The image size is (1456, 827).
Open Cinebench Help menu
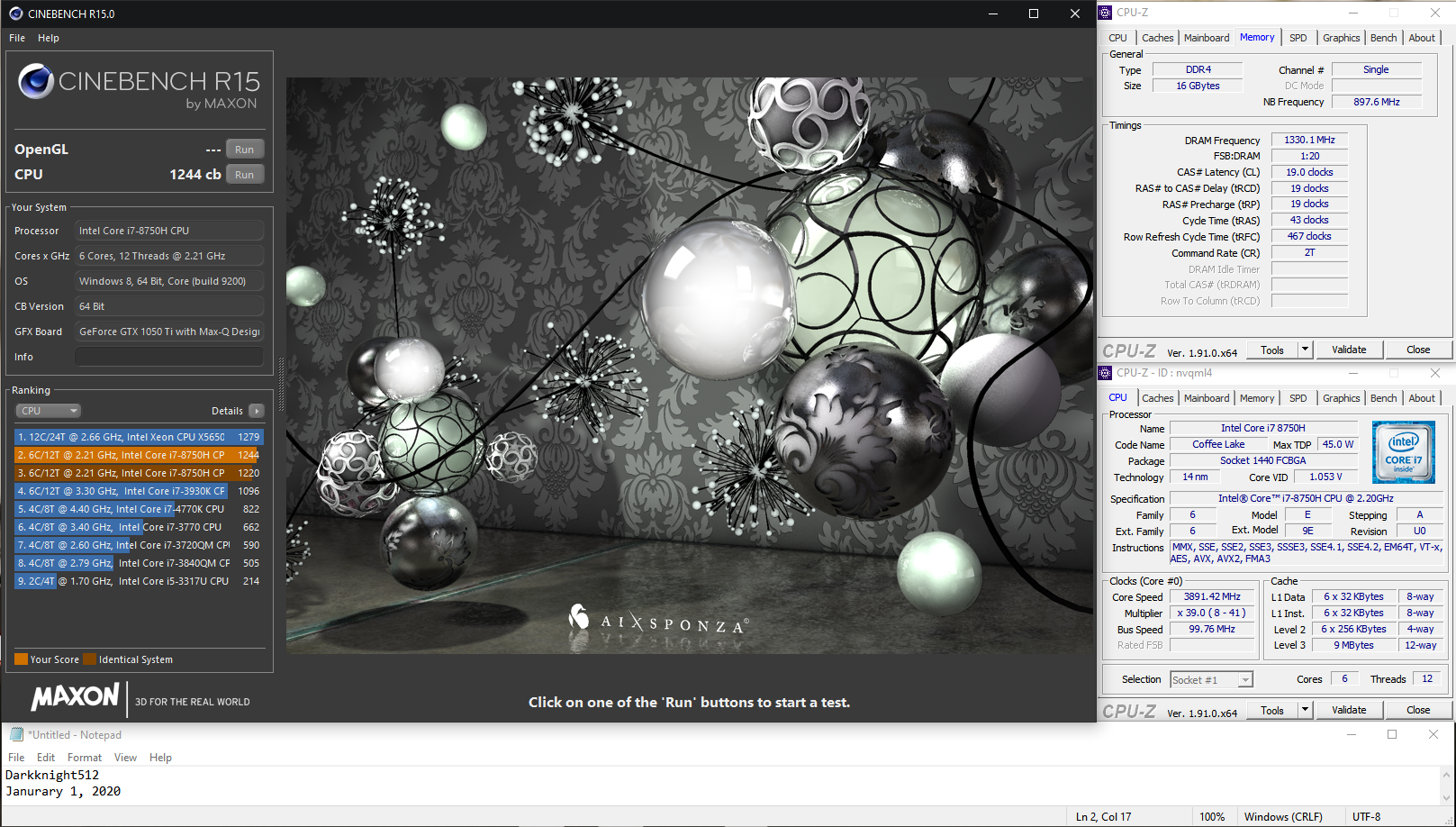pyautogui.click(x=49, y=38)
